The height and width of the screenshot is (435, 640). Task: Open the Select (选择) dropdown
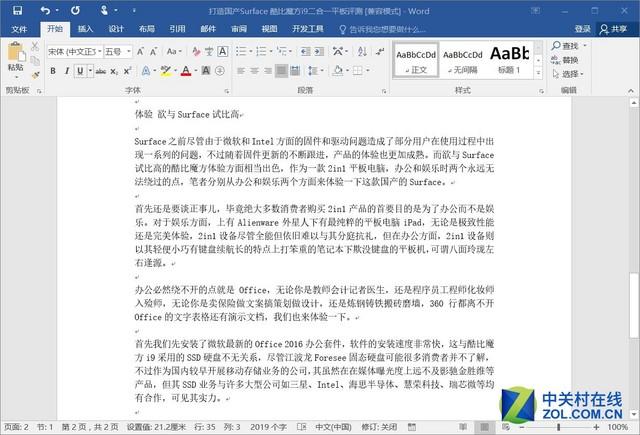568,74
